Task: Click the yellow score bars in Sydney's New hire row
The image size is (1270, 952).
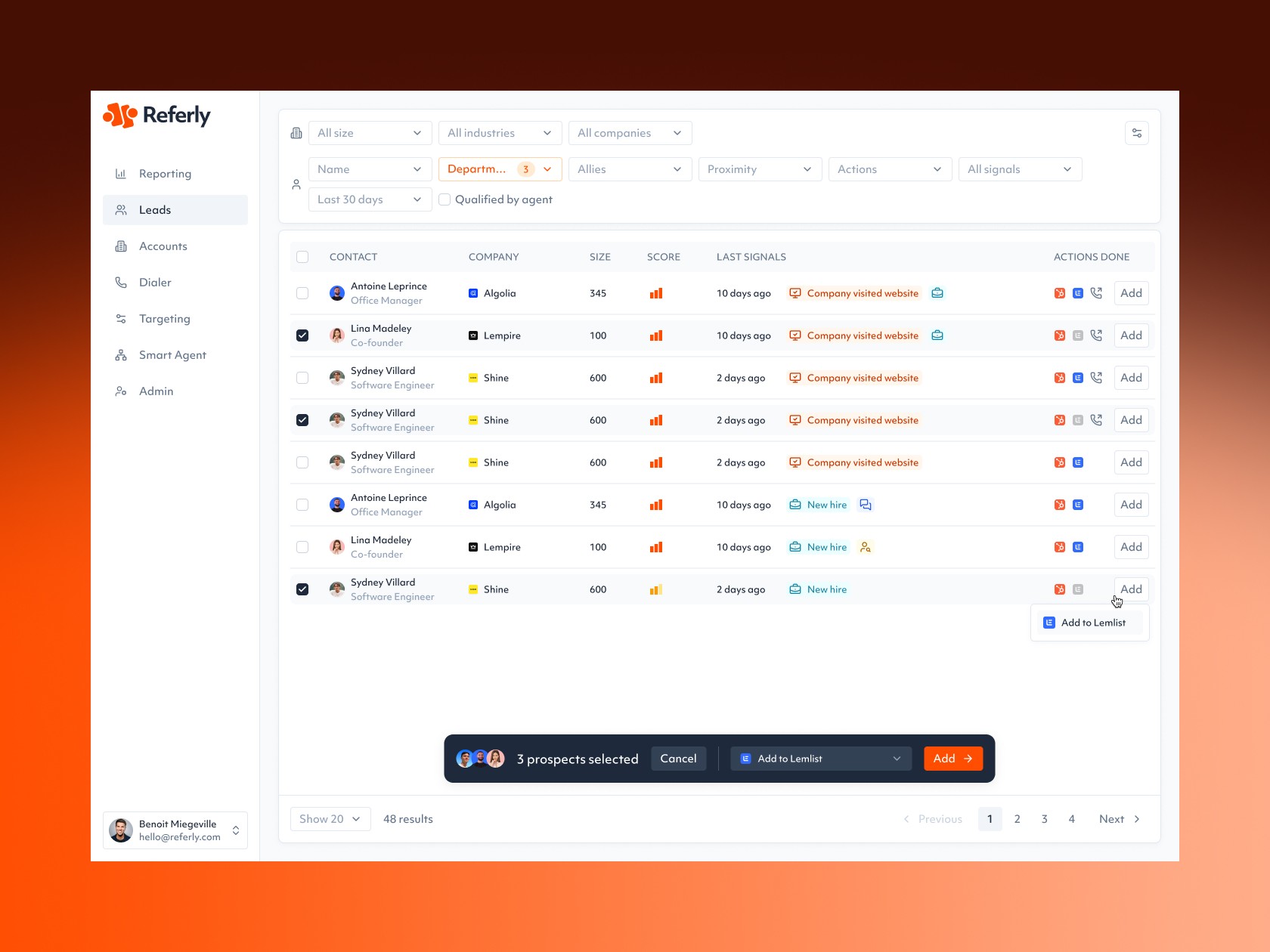Action: coord(656,589)
